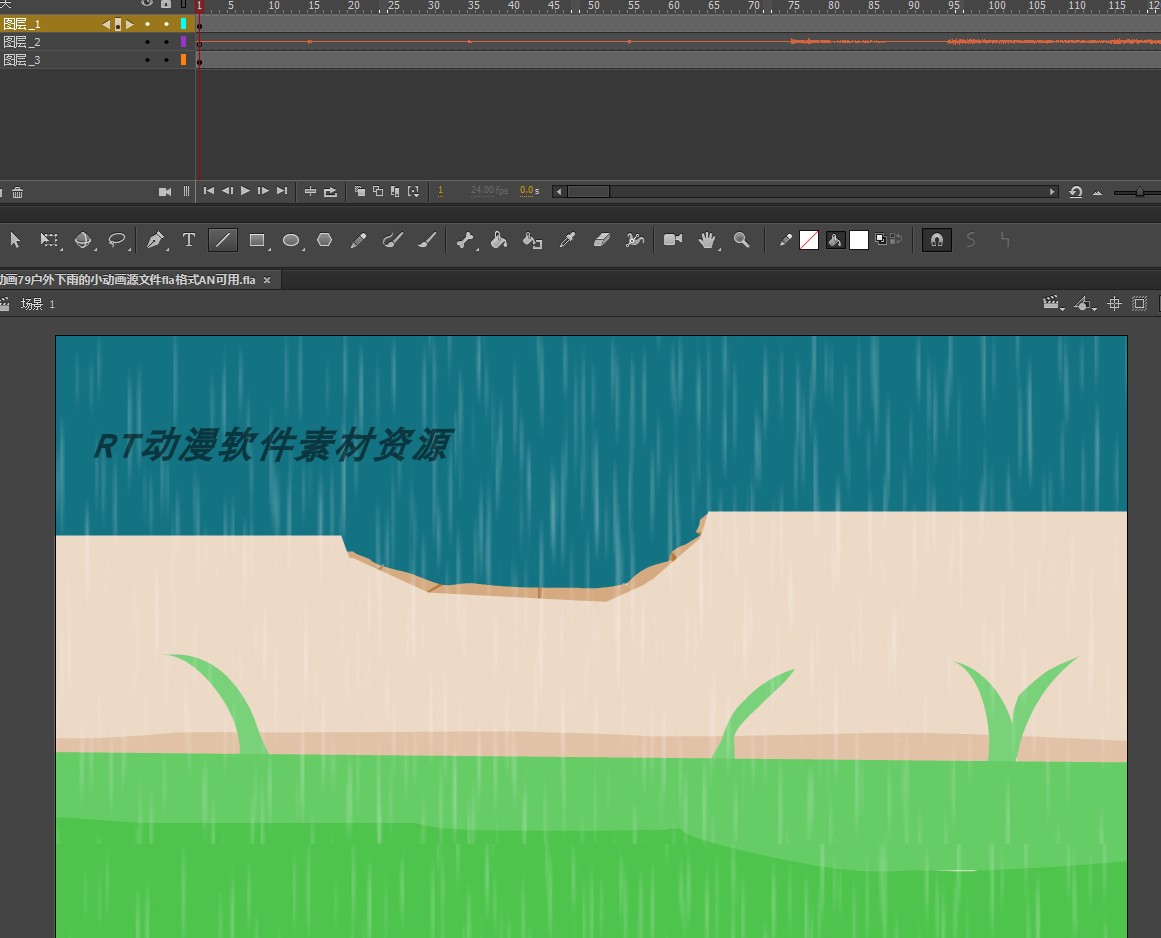1161x938 pixels.
Task: Toggle lock dot of 图层_3
Action: [166, 60]
